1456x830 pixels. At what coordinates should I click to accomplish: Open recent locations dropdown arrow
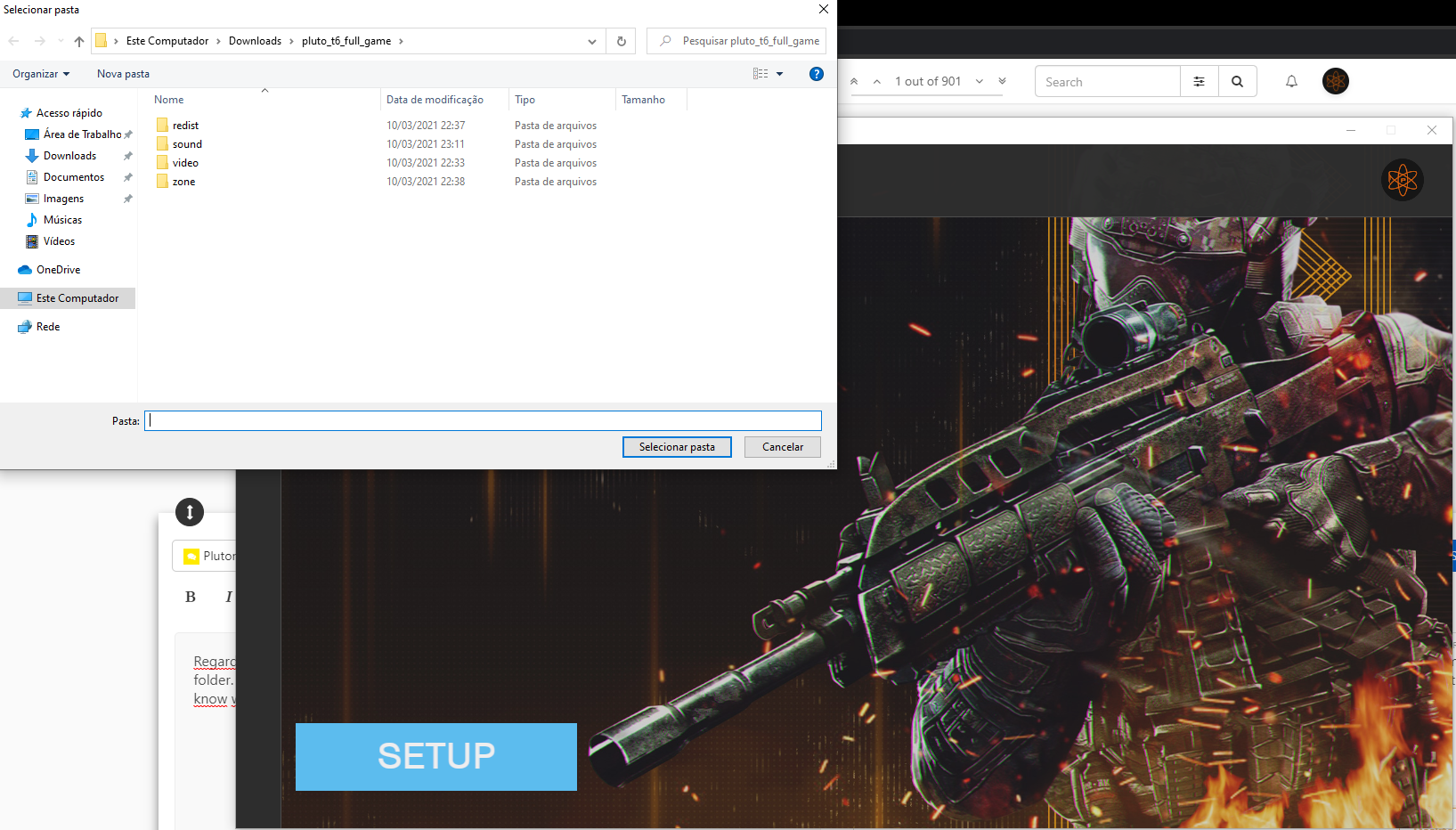(x=61, y=41)
